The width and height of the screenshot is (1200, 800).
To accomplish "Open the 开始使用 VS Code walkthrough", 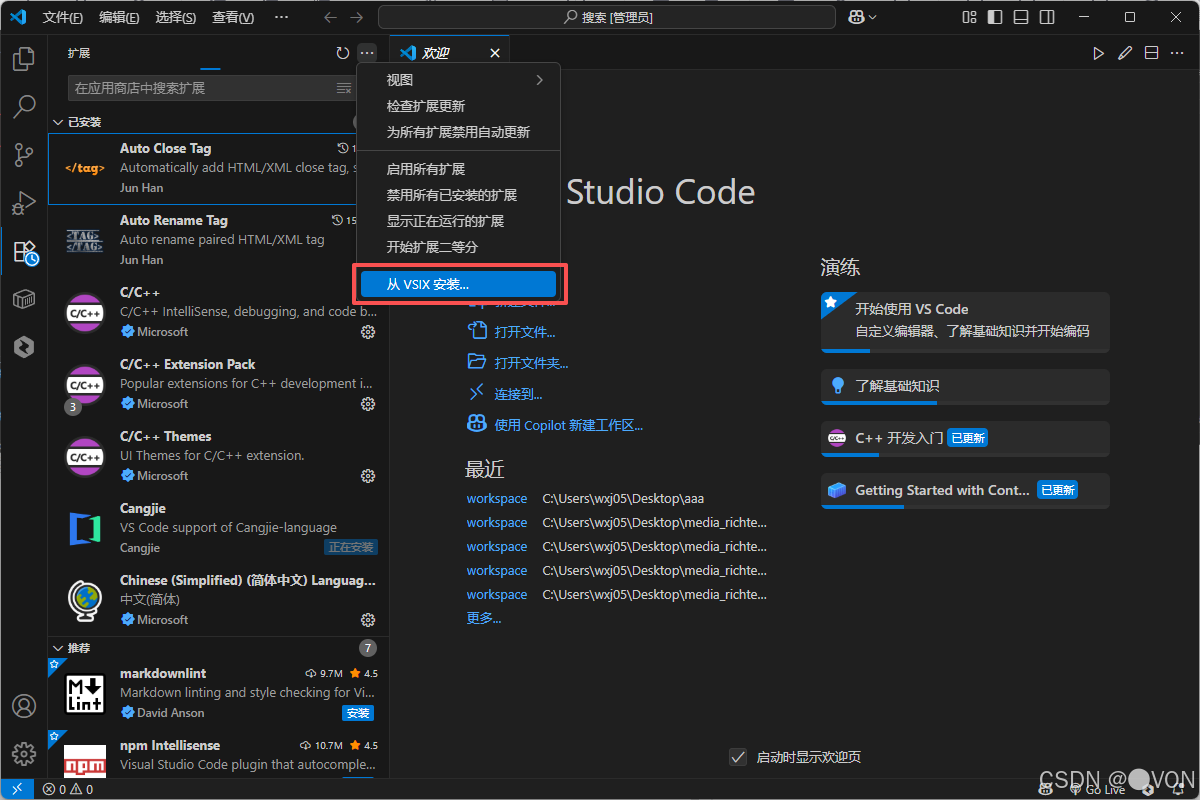I will click(x=965, y=322).
